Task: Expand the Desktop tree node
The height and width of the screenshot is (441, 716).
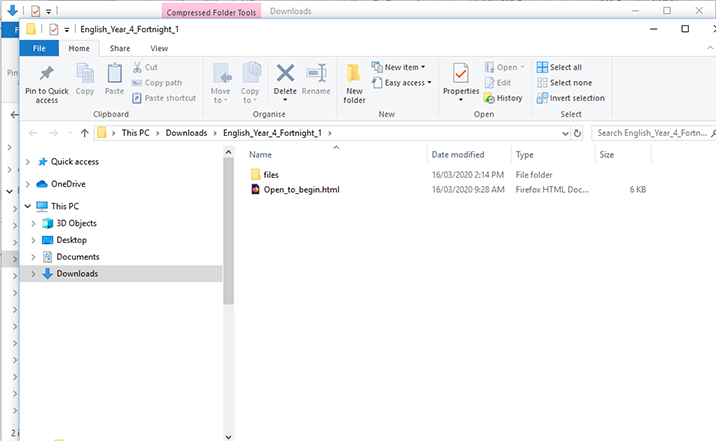Action: pyautogui.click(x=33, y=240)
